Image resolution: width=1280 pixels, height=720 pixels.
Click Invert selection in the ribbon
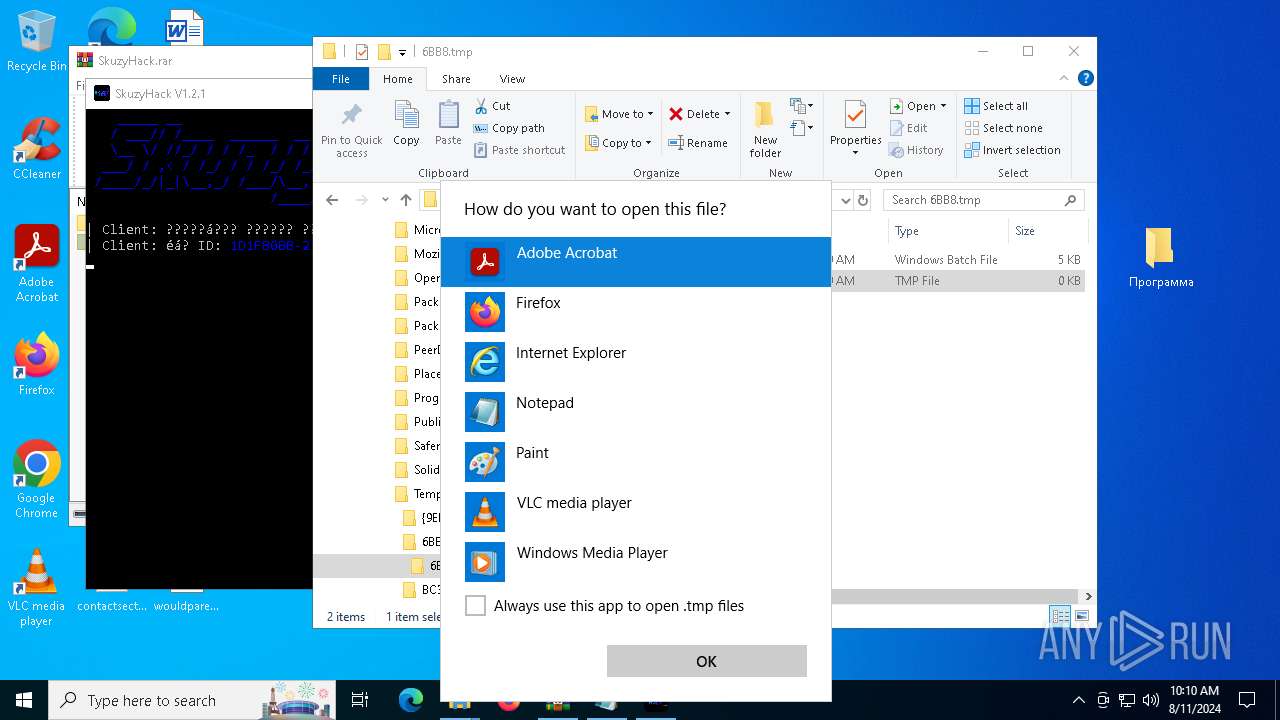coord(1012,150)
